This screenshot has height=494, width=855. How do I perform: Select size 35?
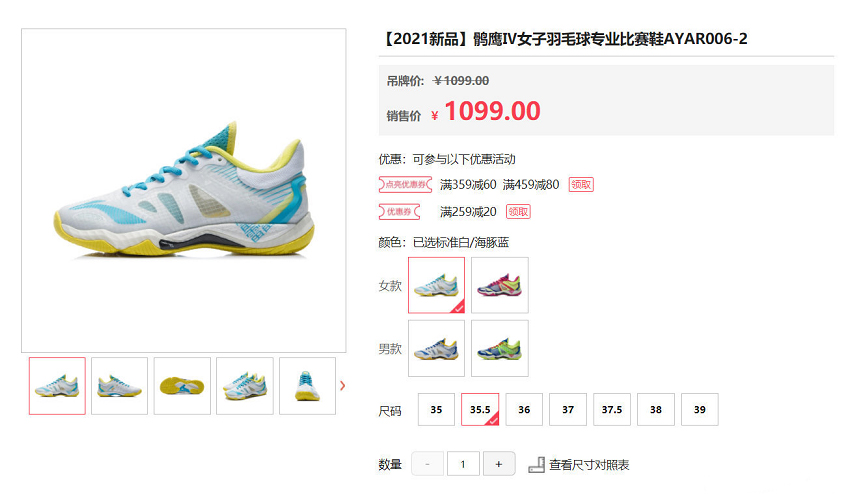(x=436, y=409)
